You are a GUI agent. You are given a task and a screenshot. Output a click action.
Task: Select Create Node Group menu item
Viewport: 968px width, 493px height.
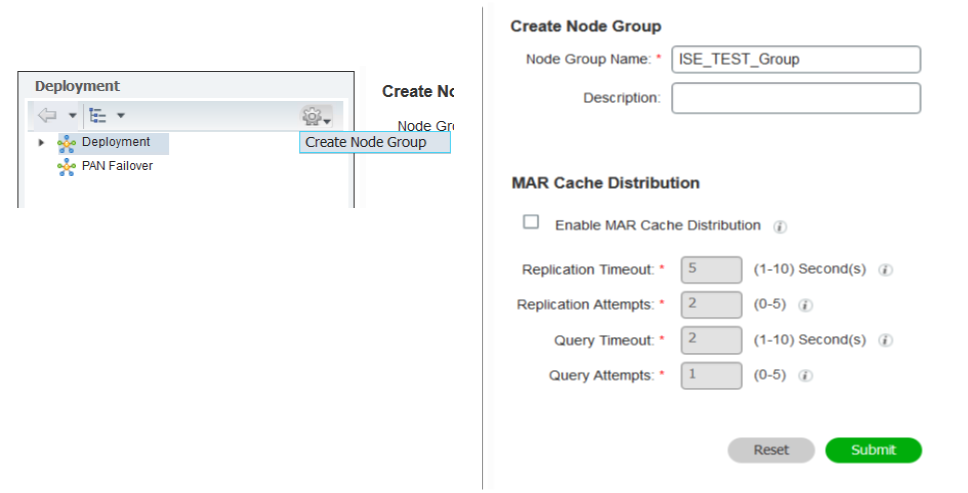click(x=366, y=142)
